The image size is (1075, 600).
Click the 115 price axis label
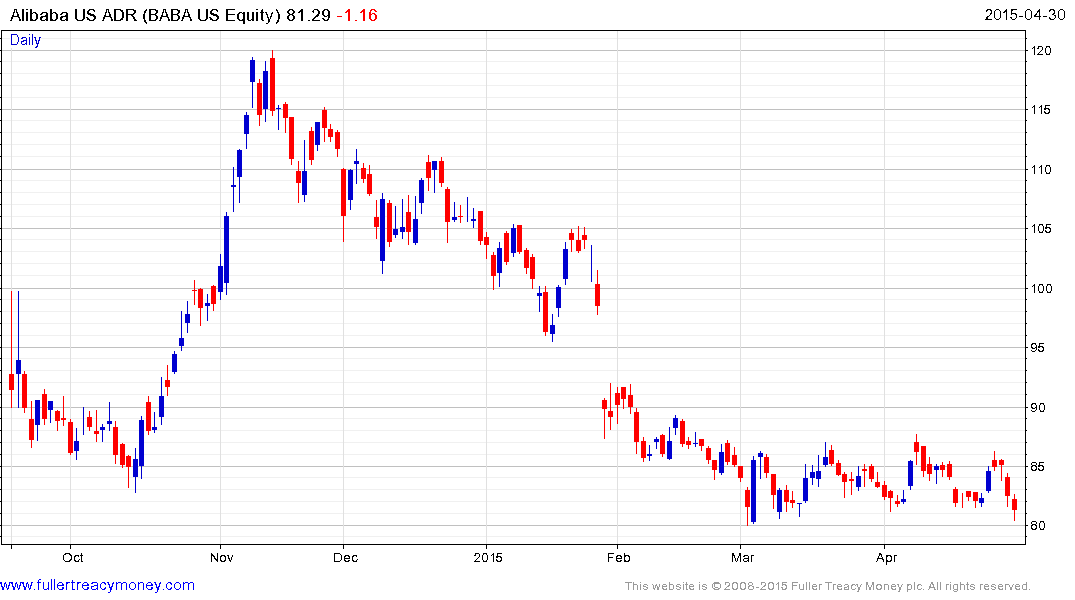pyautogui.click(x=1041, y=110)
